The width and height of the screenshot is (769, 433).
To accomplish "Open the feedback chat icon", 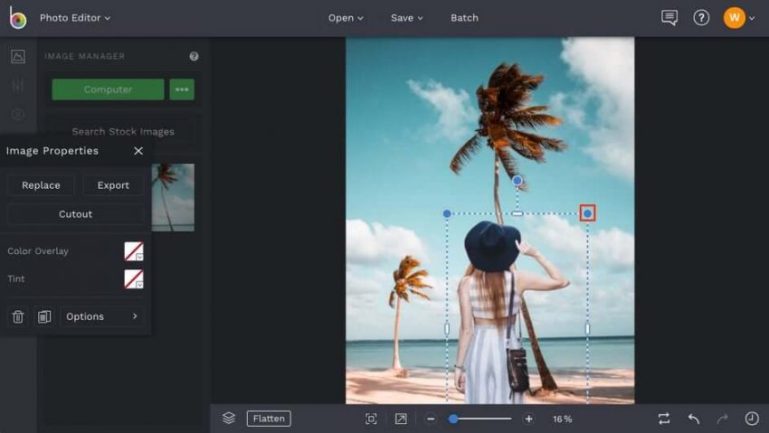I will [669, 18].
